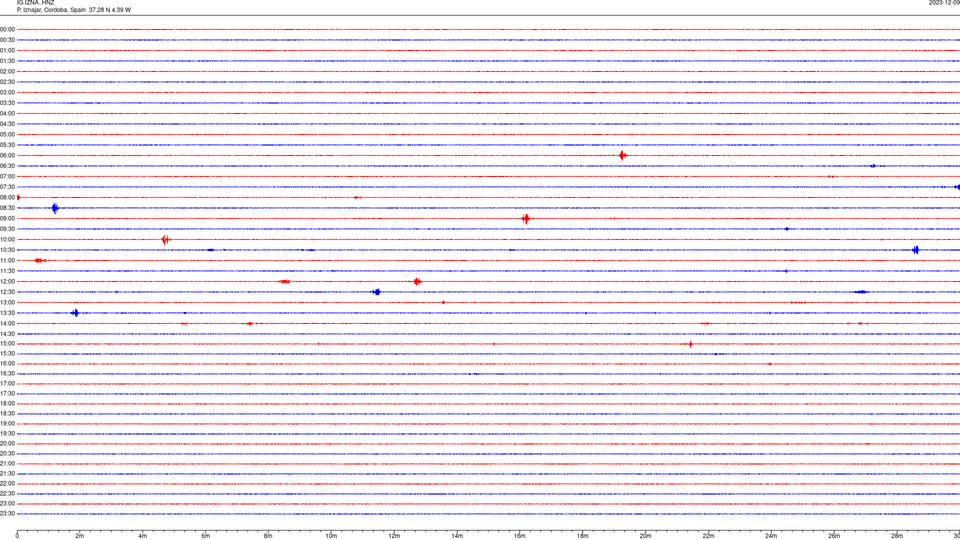Click the 10:30 row time label
960x540 pixels.
point(7,250)
